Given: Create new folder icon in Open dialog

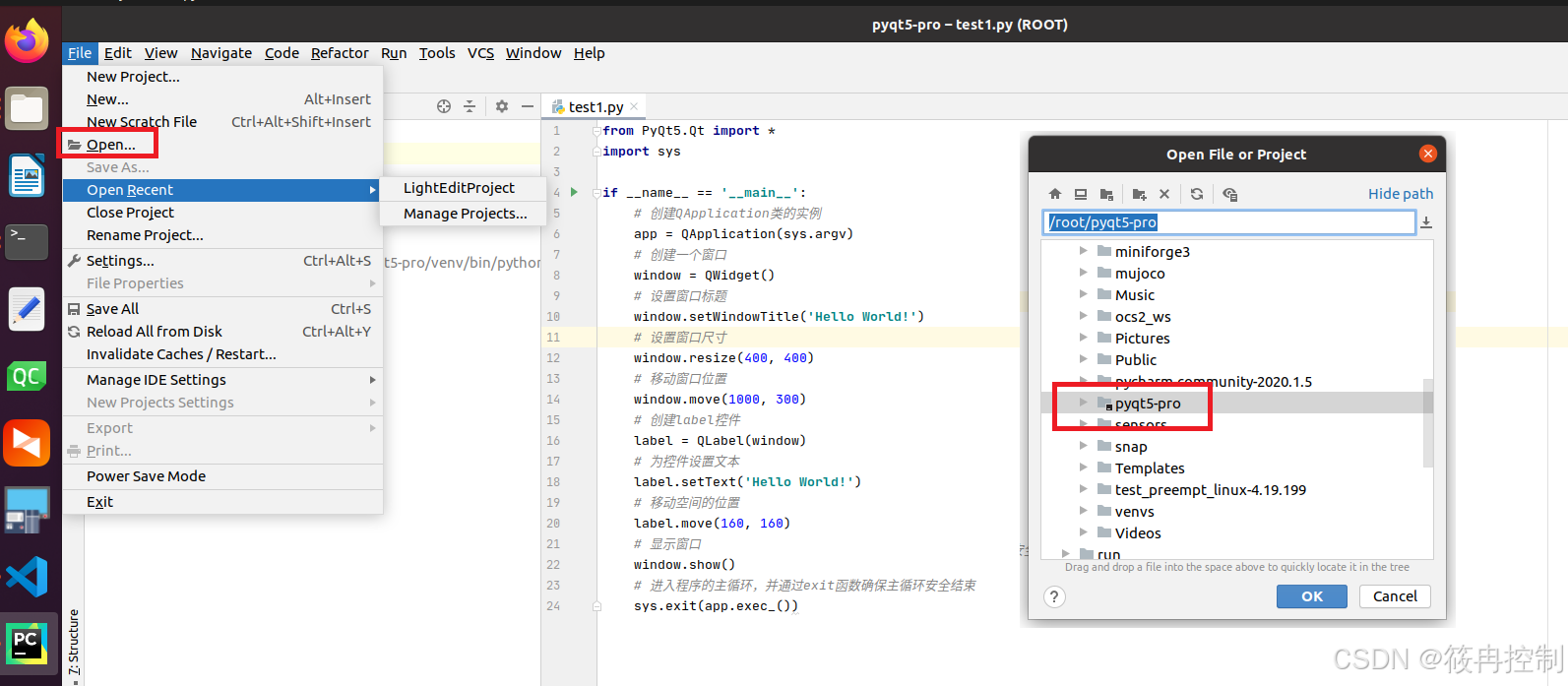Looking at the screenshot, I should [x=1139, y=194].
